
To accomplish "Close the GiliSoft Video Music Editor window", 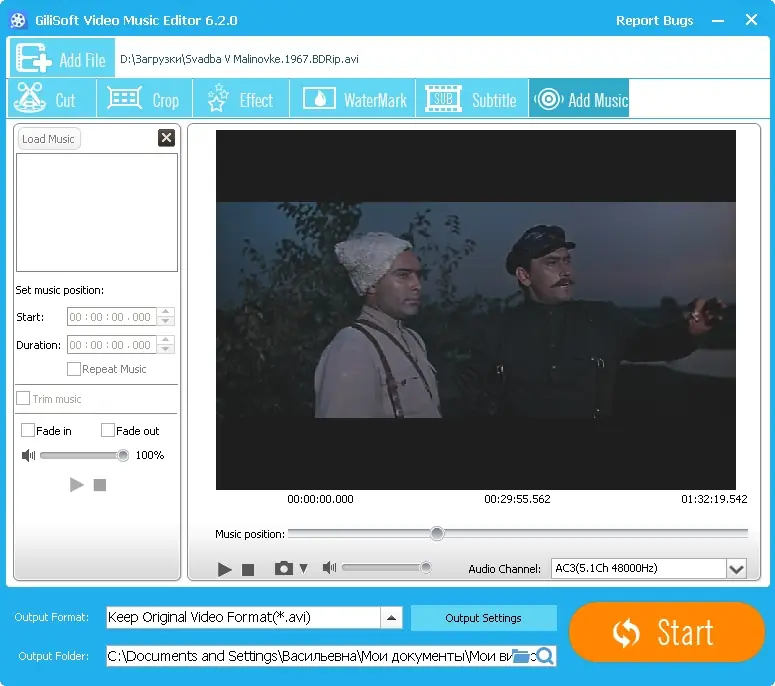I will point(751,20).
